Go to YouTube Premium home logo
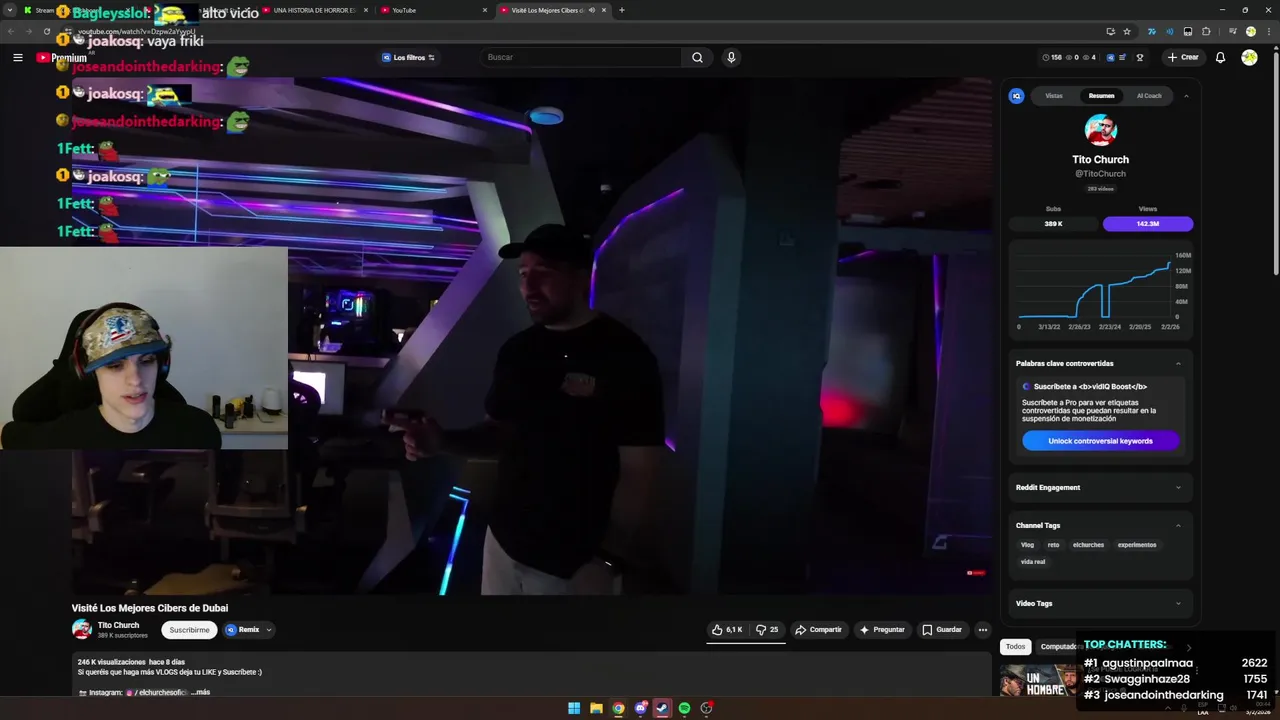Viewport: 1280px width, 720px height. coord(62,58)
